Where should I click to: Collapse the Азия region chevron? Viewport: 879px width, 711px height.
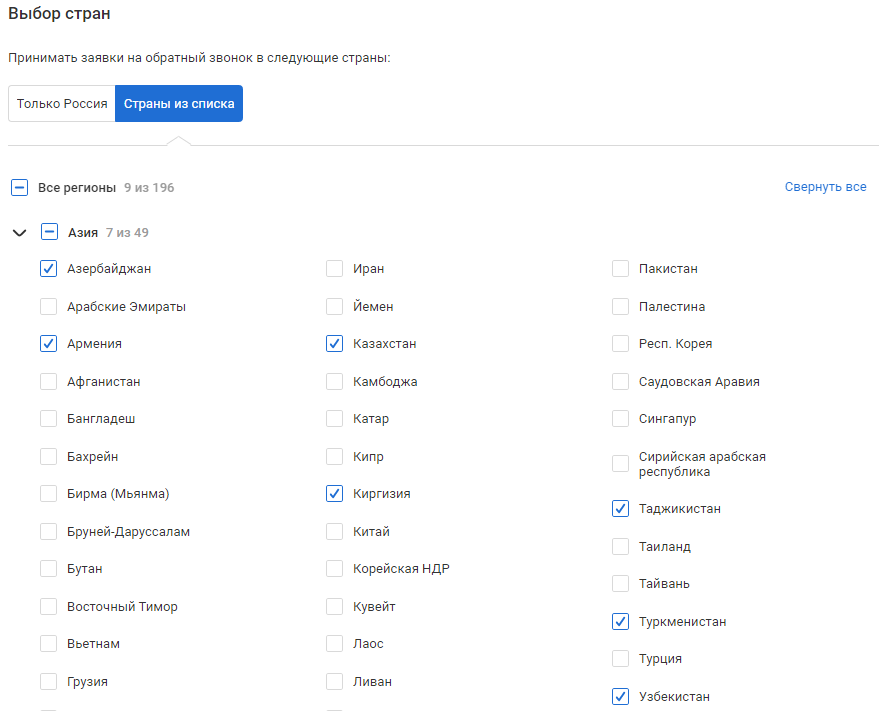click(x=20, y=232)
